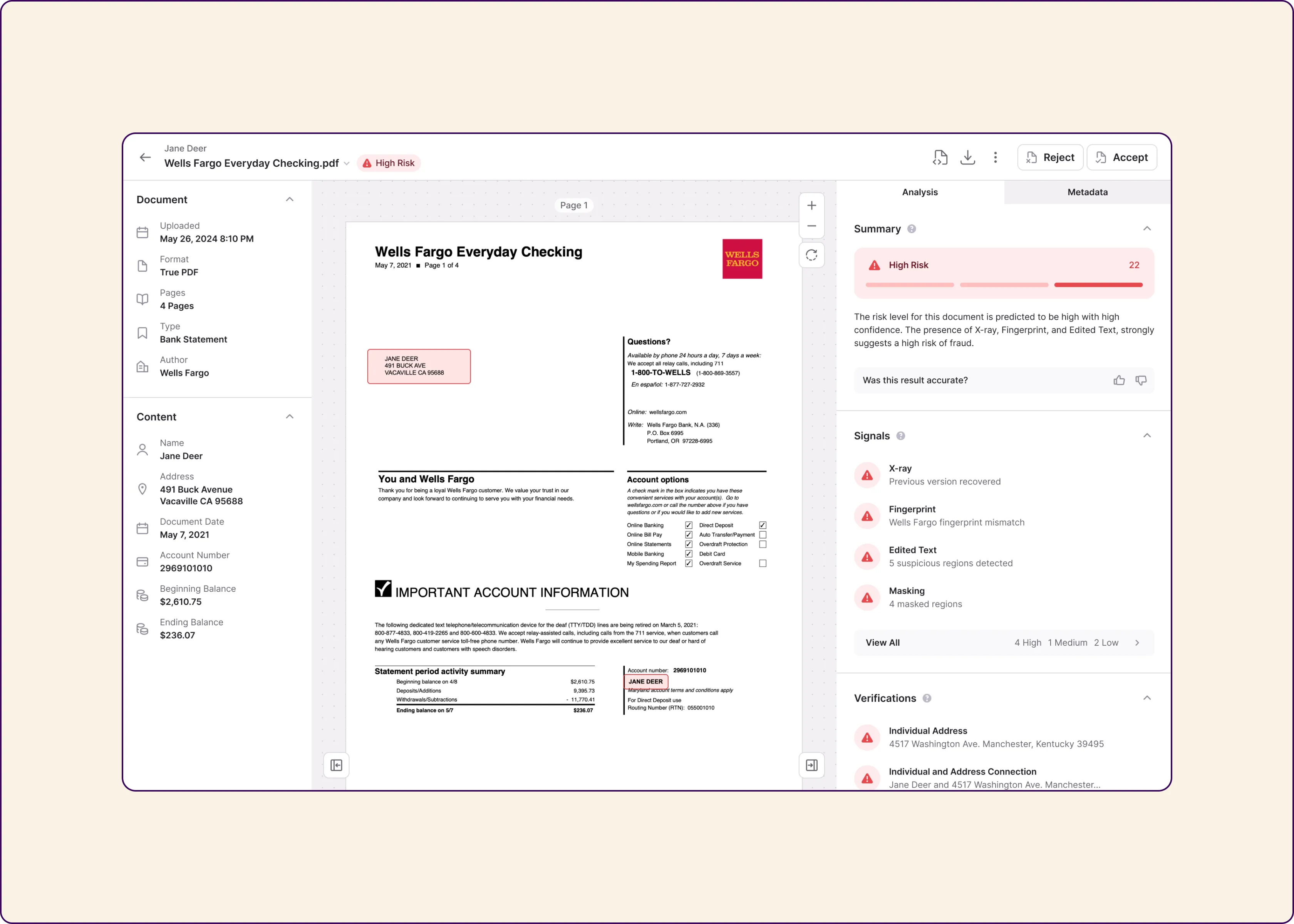The width and height of the screenshot is (1294, 924).
Task: Collapse the left sidebar panel
Action: tap(336, 765)
